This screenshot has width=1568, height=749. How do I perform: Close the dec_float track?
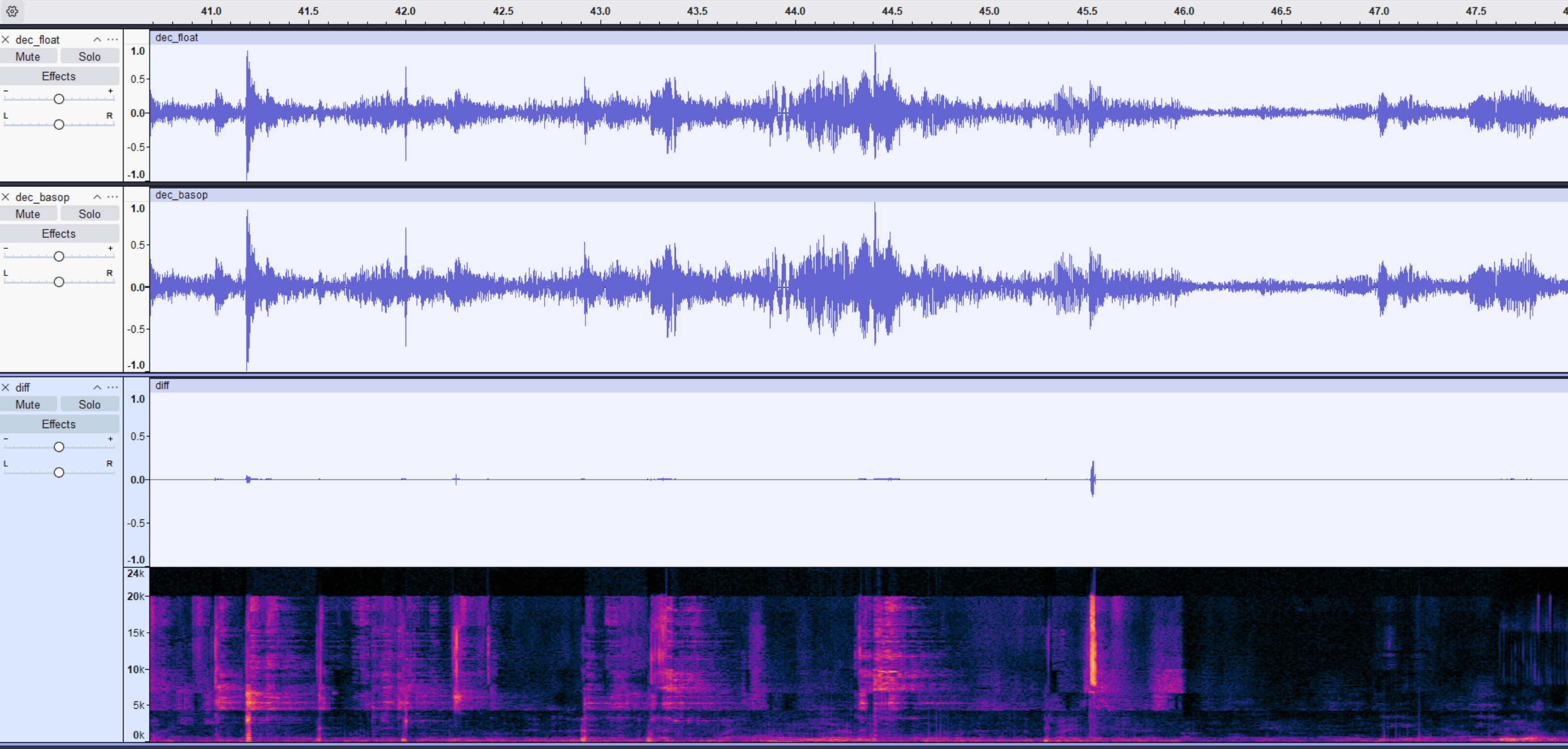click(6, 40)
